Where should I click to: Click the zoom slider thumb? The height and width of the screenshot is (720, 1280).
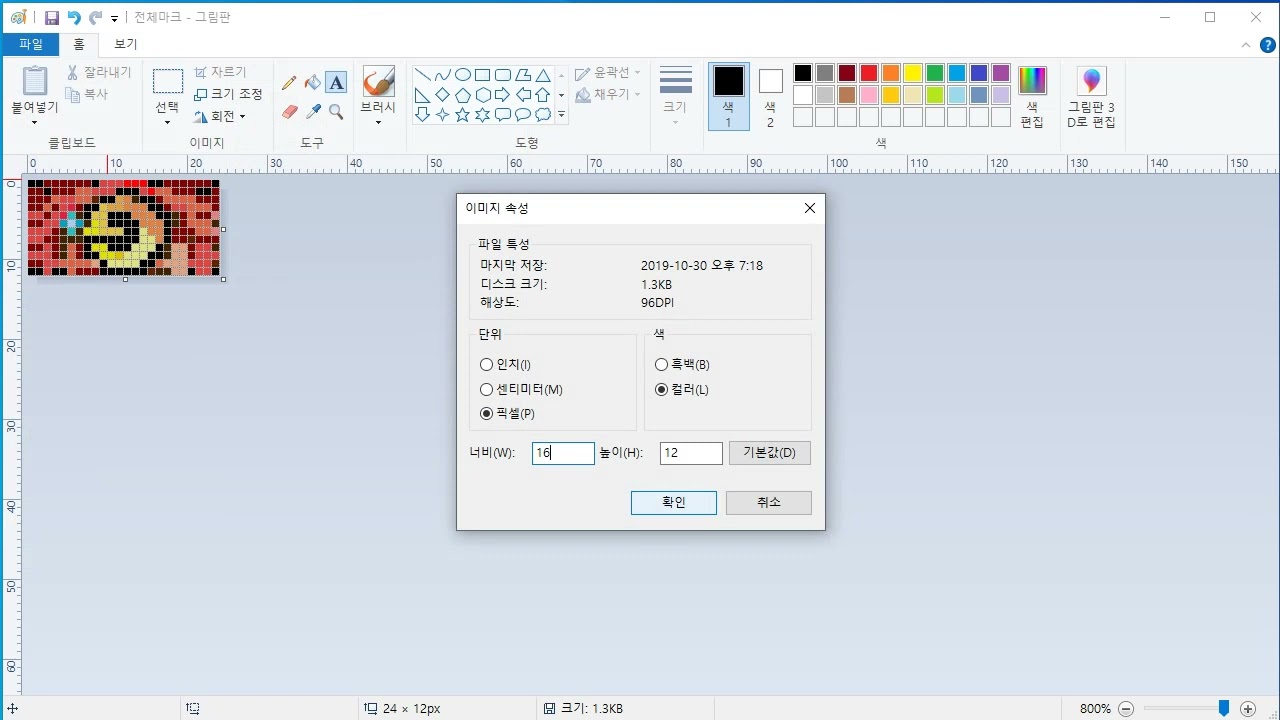coord(1224,708)
